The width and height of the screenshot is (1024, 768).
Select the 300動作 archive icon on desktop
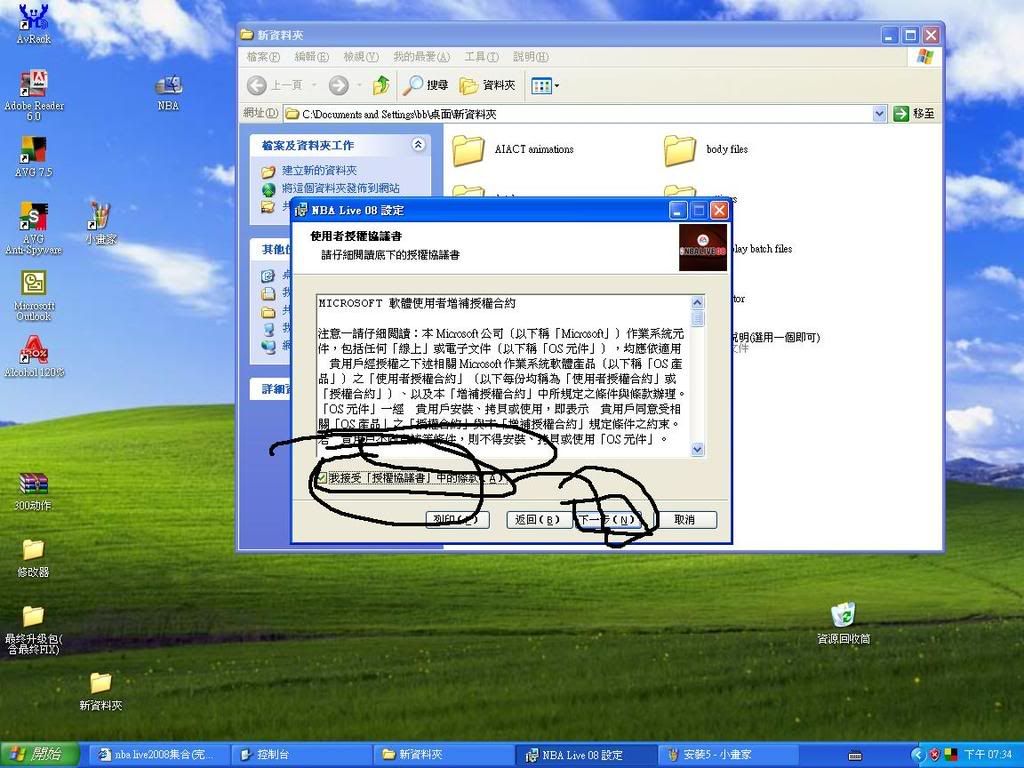point(33,491)
